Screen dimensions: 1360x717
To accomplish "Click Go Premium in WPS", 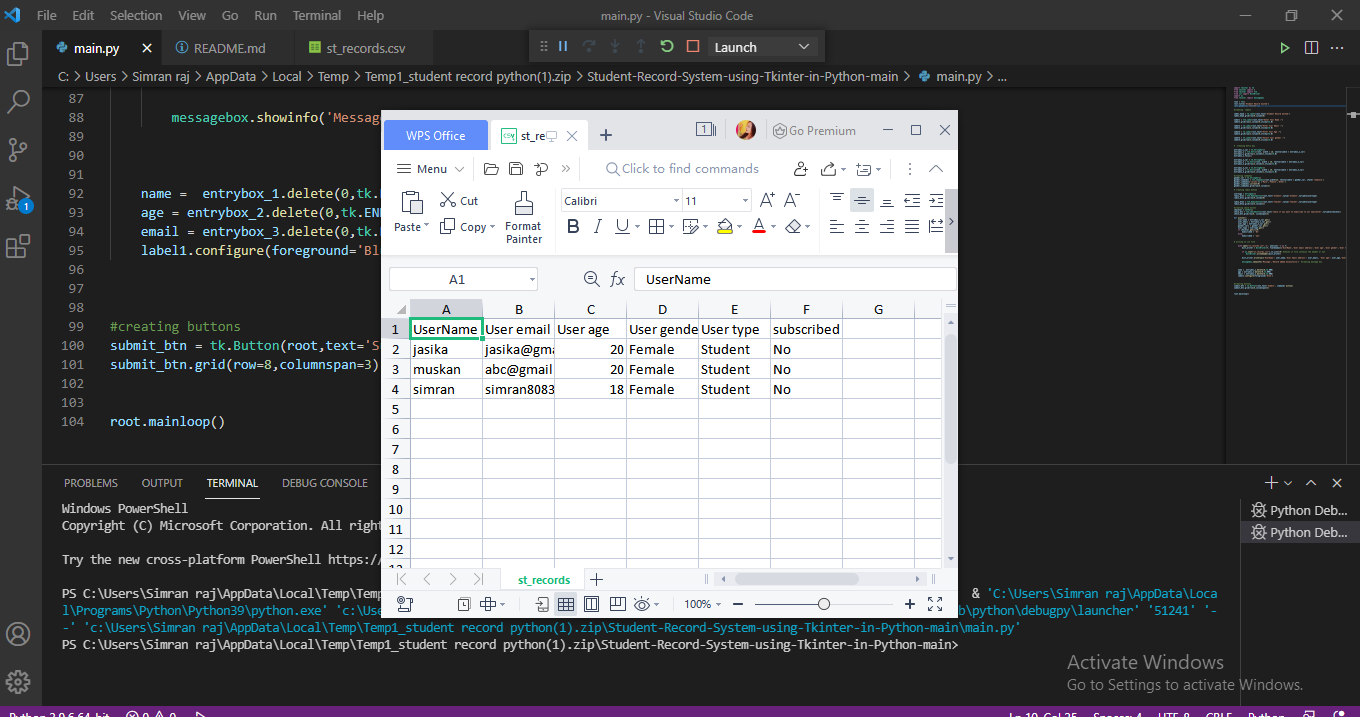I will 814,131.
